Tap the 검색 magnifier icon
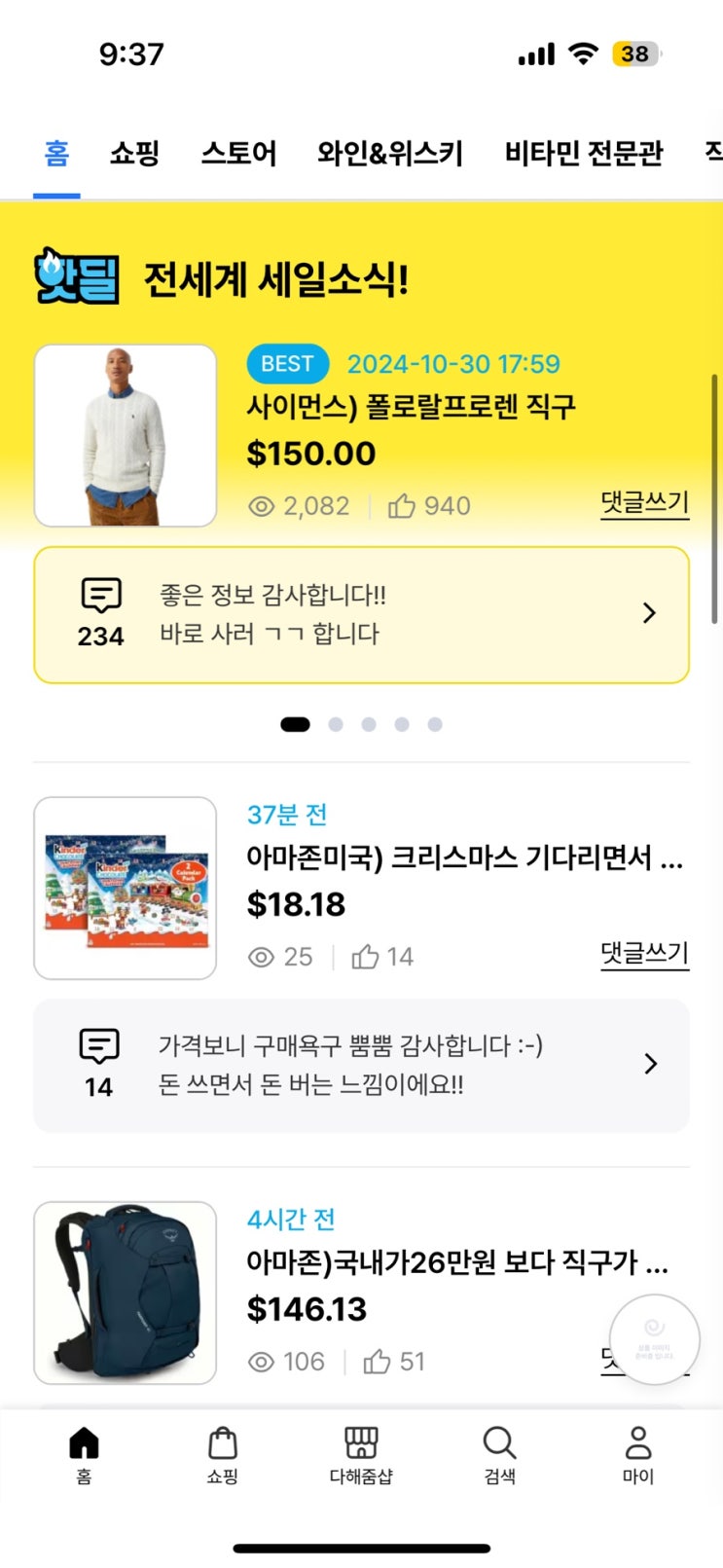The image size is (723, 1568). (499, 1442)
